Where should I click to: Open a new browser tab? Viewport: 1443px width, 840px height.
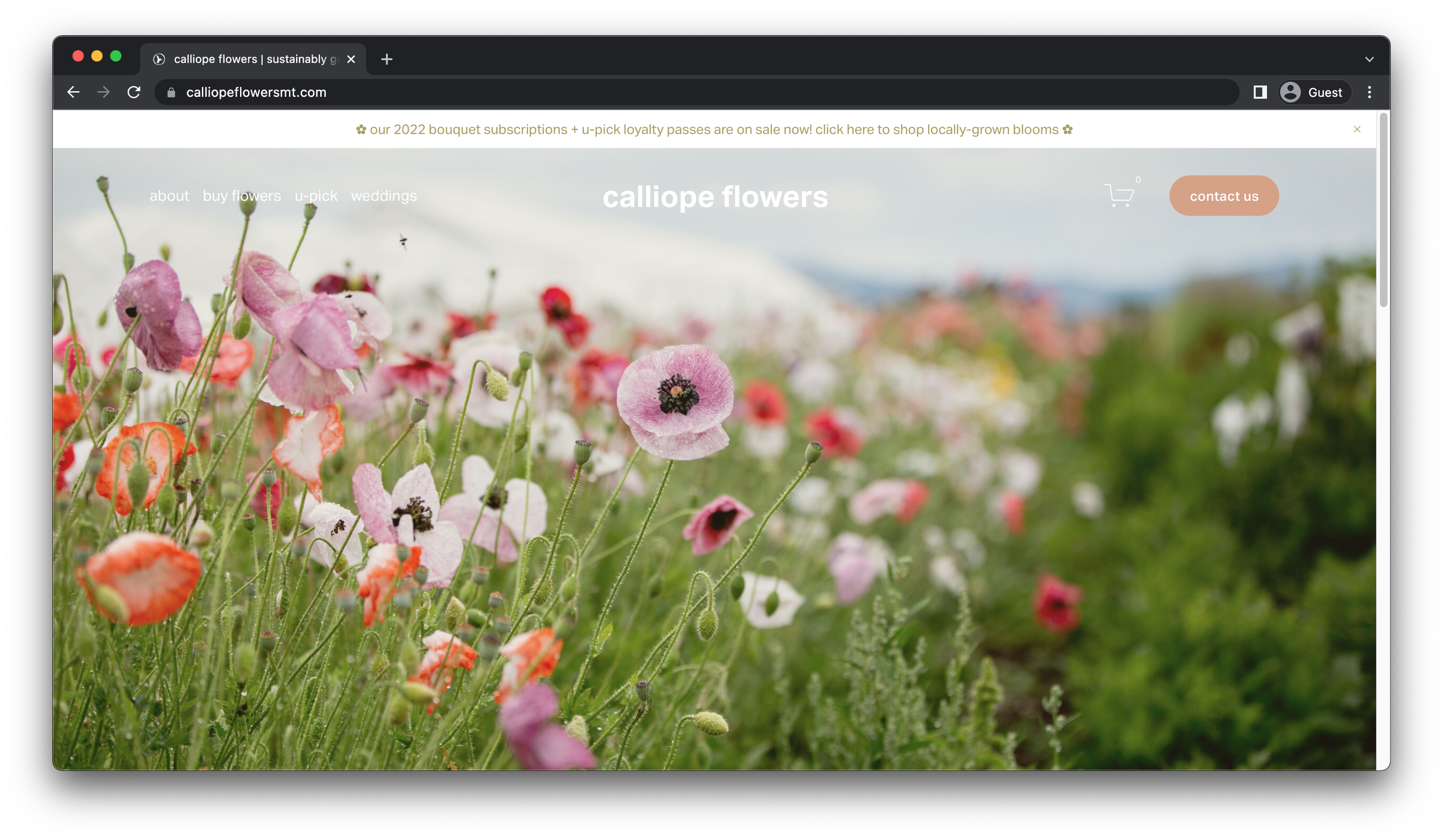pyautogui.click(x=387, y=59)
